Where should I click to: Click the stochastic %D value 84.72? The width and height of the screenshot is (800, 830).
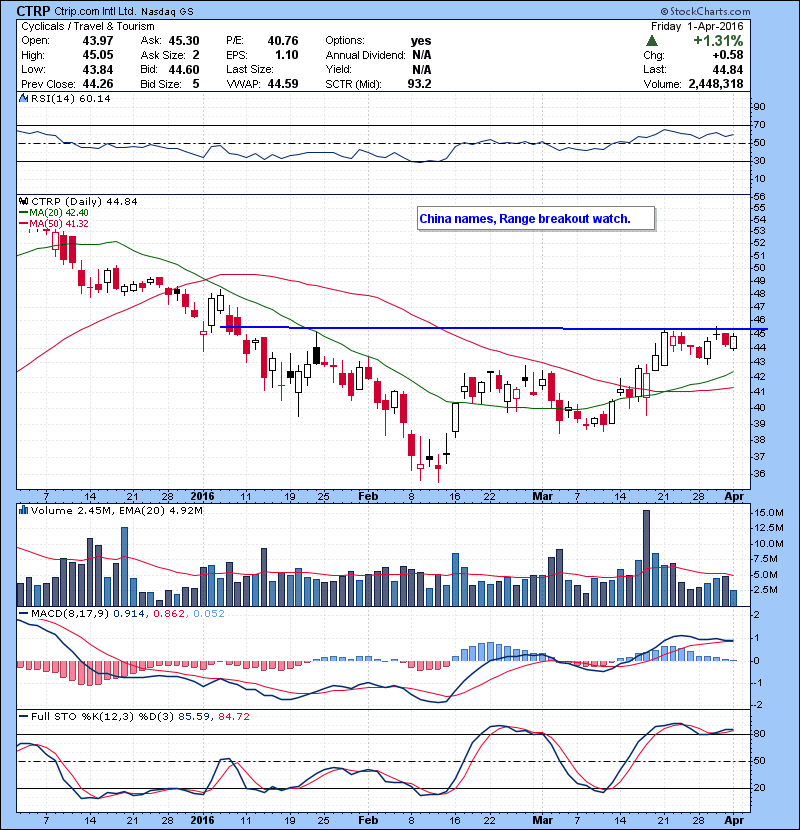[x=233, y=716]
